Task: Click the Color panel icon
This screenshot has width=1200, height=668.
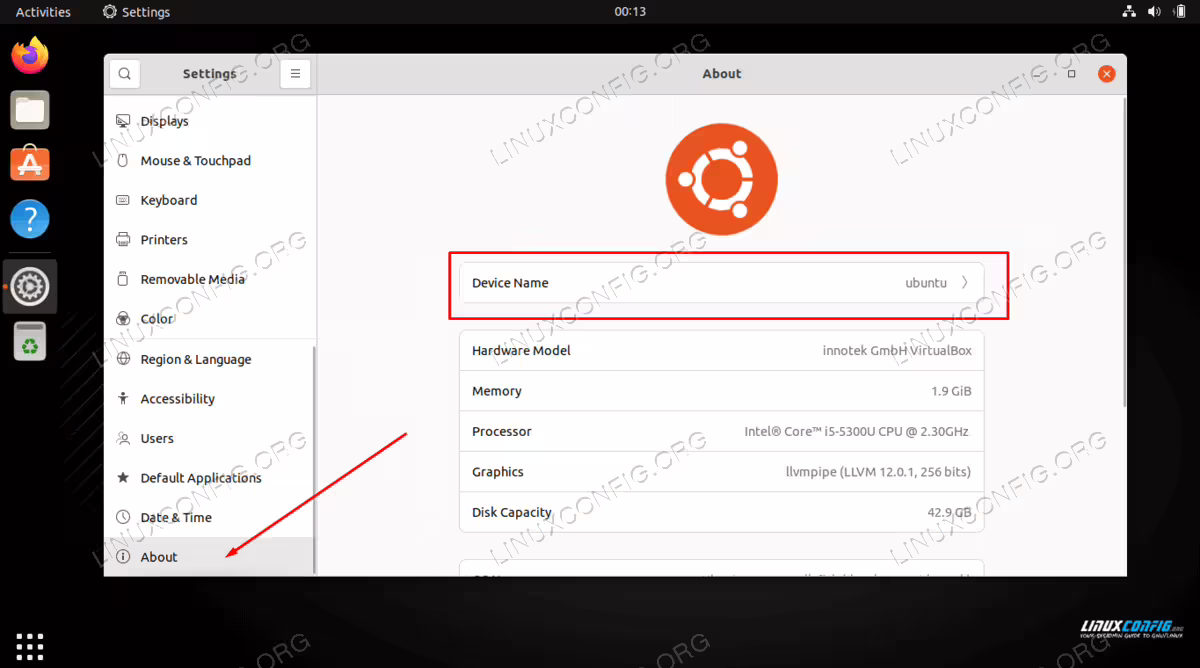Action: tap(123, 319)
